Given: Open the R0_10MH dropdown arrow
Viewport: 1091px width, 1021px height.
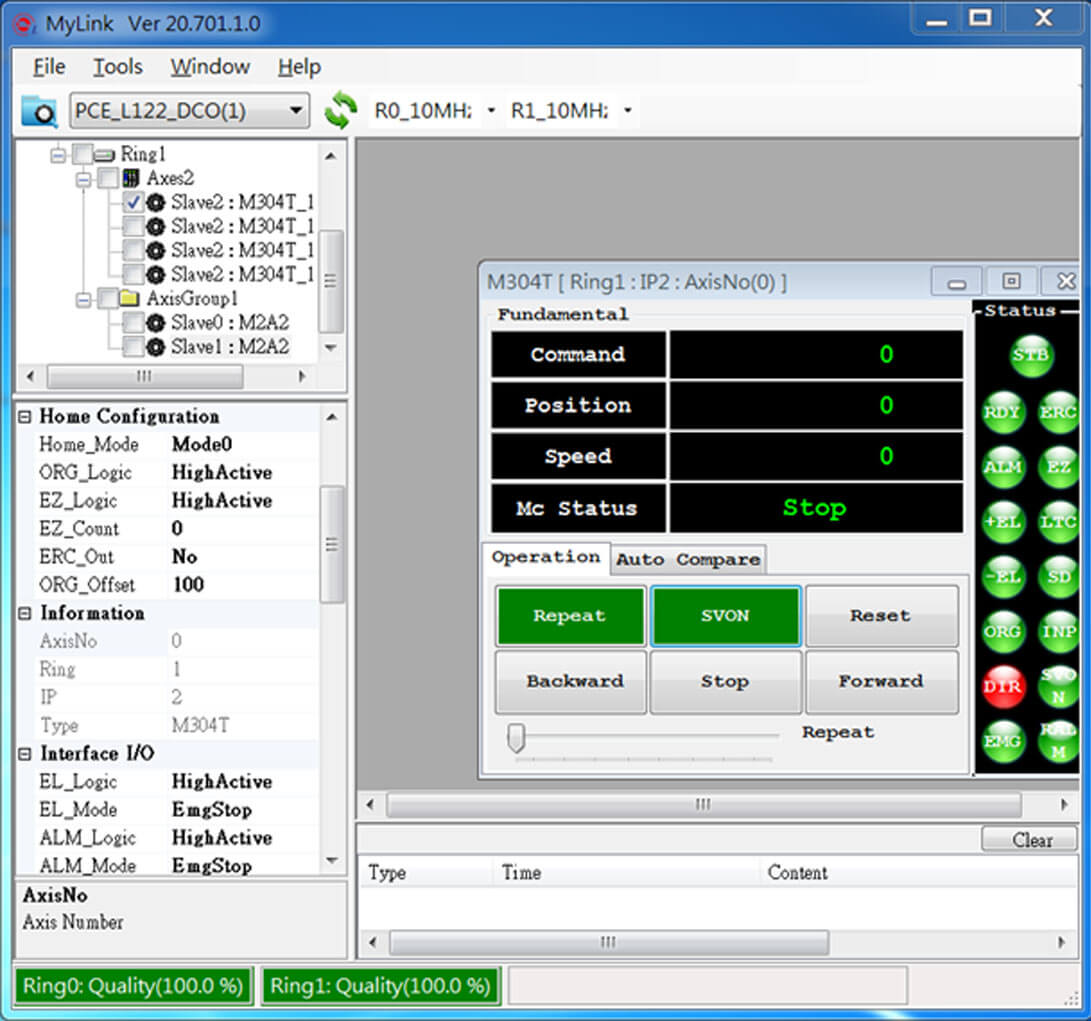Looking at the screenshot, I should pos(491,111).
